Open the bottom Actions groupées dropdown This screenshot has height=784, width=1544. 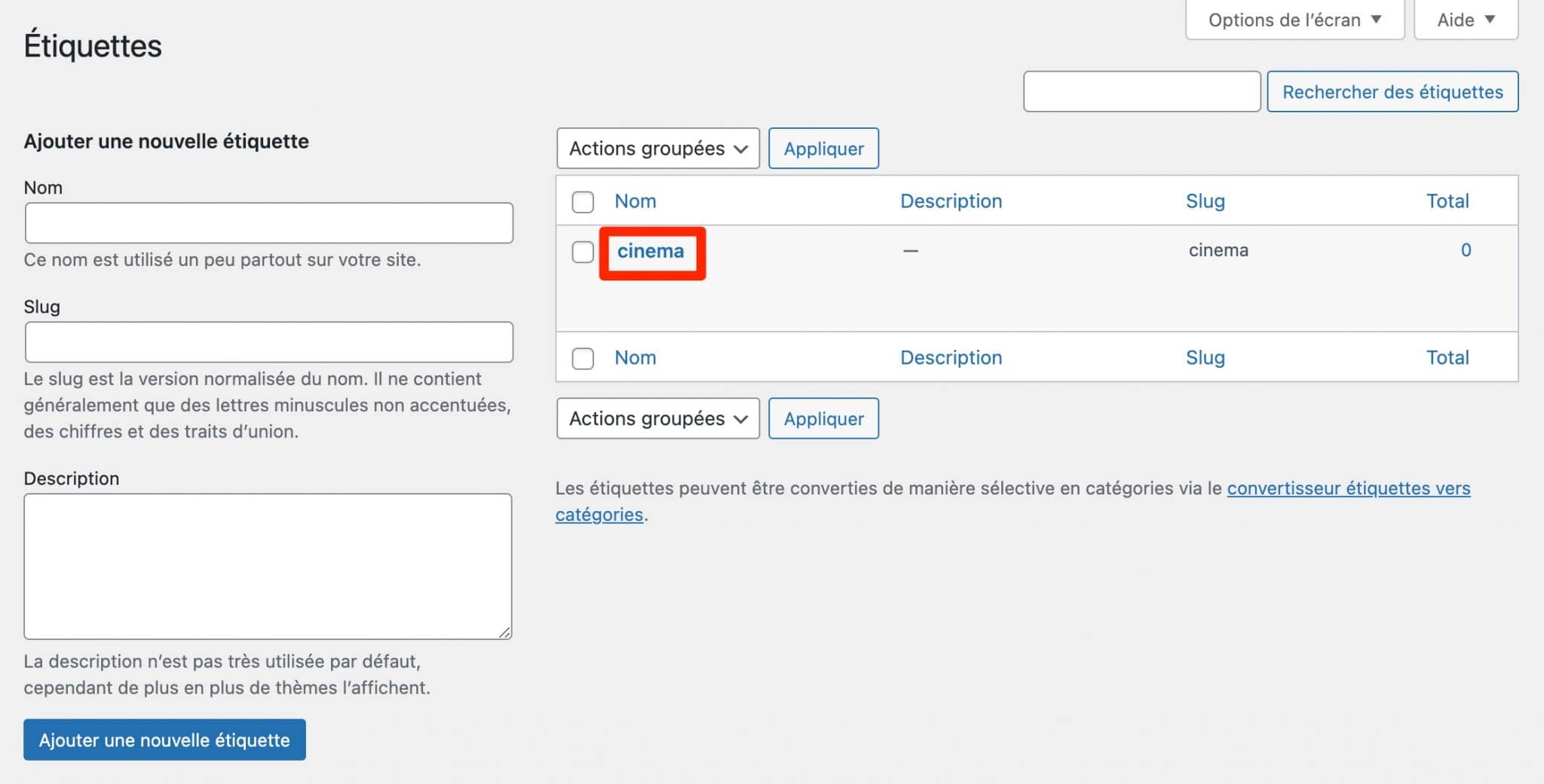click(657, 418)
